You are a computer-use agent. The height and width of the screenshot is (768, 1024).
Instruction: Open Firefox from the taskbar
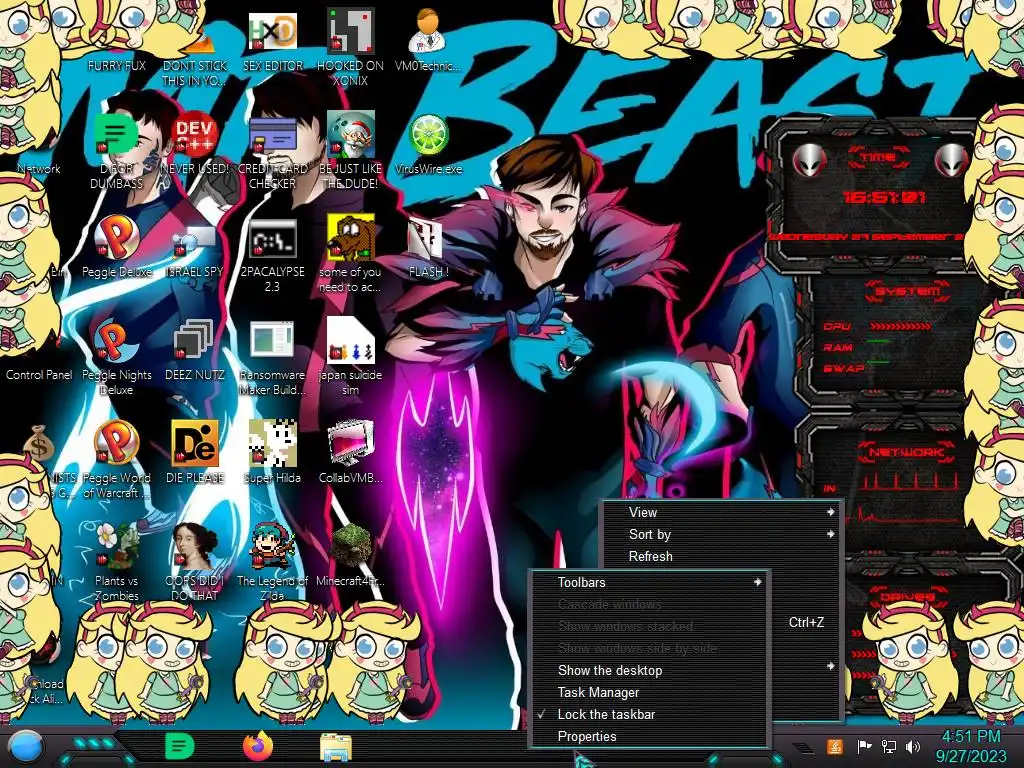coord(258,746)
